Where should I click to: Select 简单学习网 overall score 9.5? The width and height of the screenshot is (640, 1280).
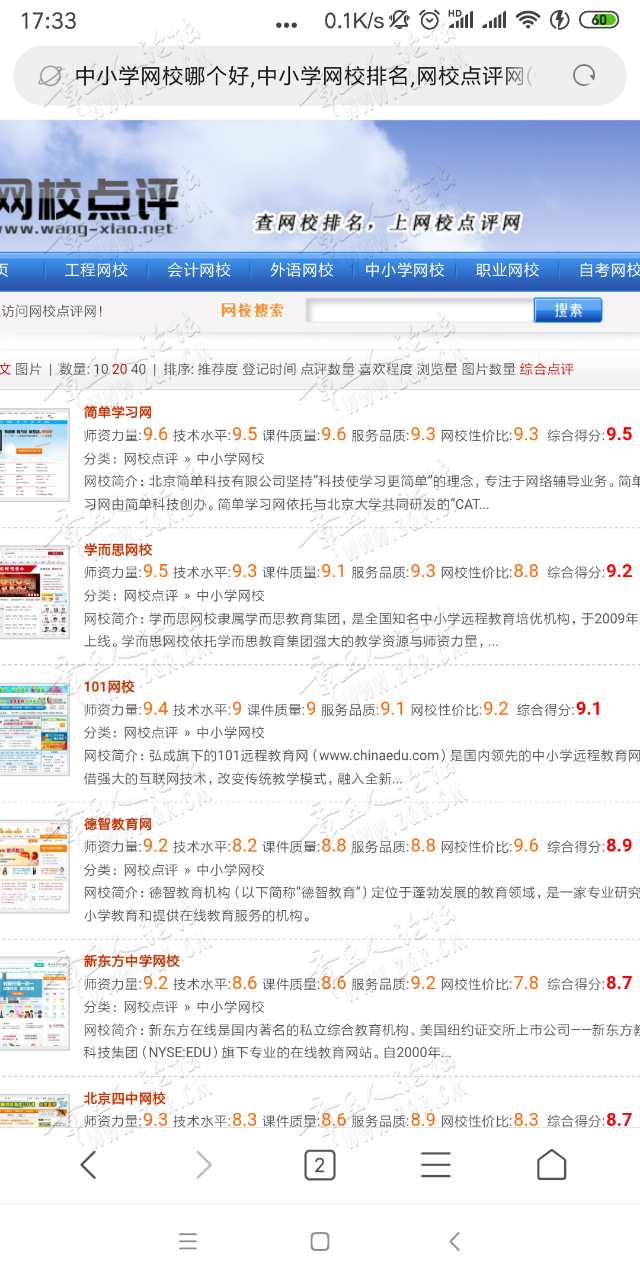click(x=619, y=434)
